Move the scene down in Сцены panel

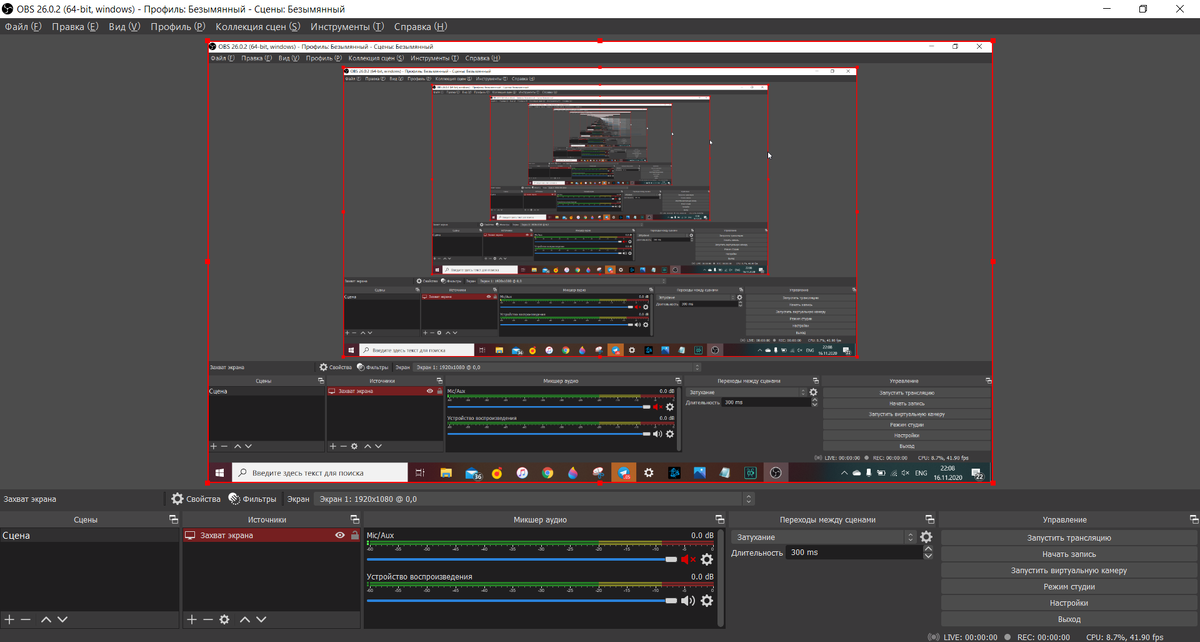coord(62,620)
